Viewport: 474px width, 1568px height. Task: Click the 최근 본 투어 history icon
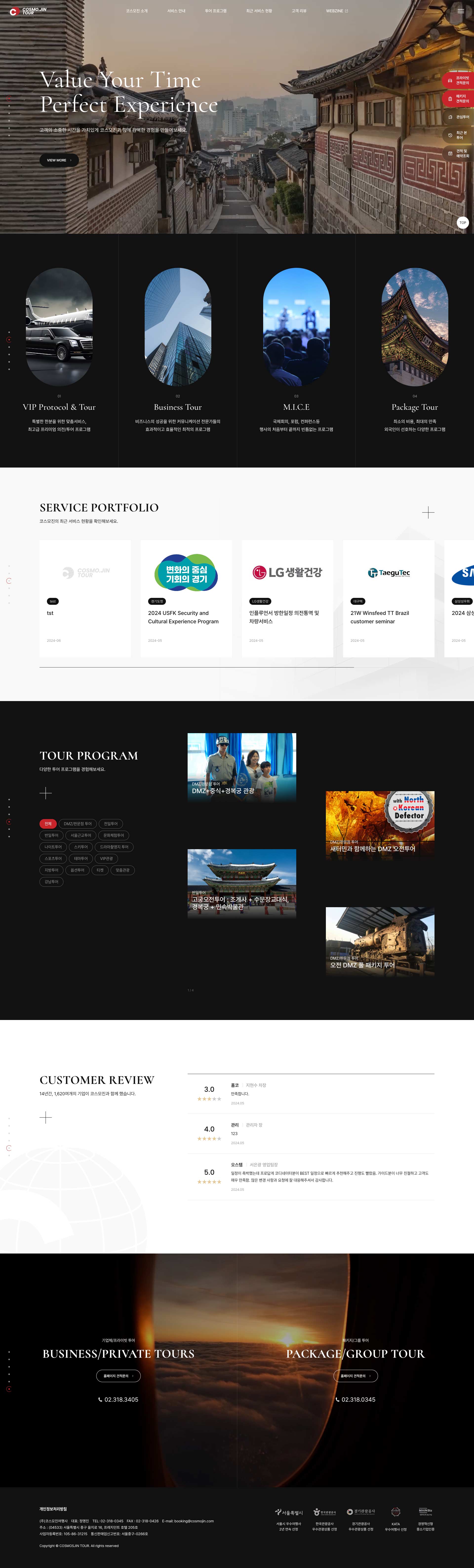point(450,135)
